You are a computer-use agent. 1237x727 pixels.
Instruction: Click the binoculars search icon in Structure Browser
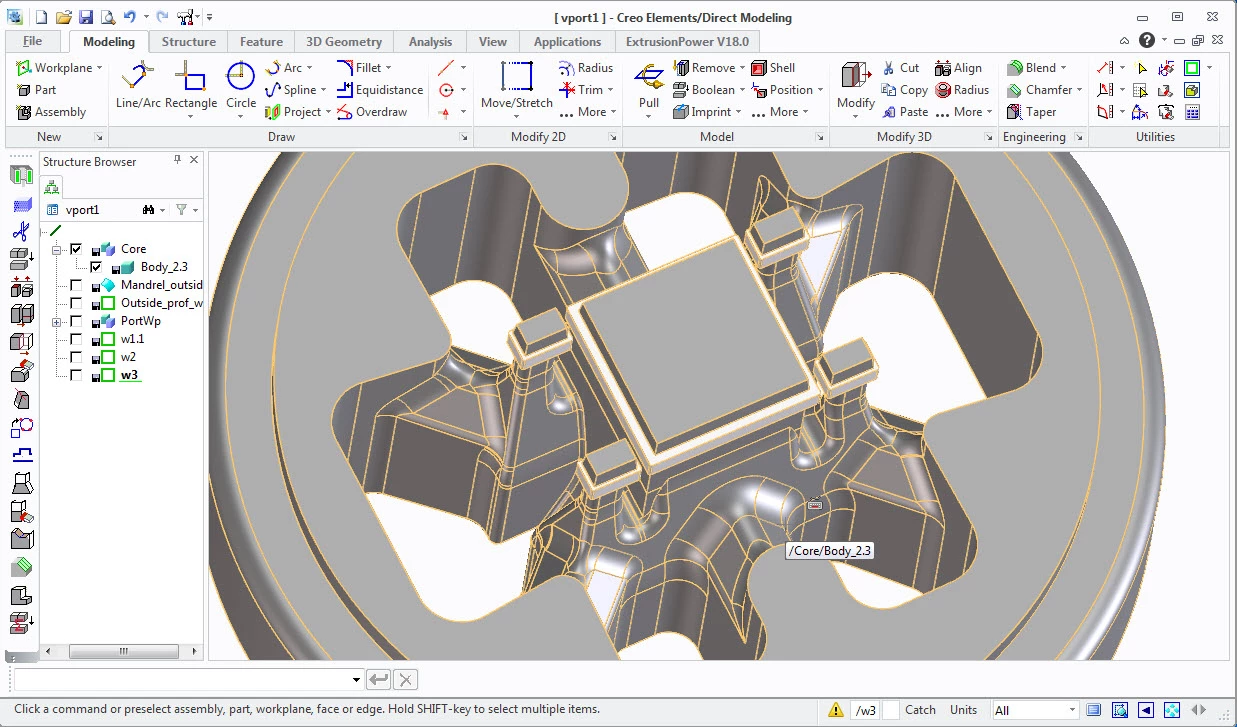click(x=148, y=210)
